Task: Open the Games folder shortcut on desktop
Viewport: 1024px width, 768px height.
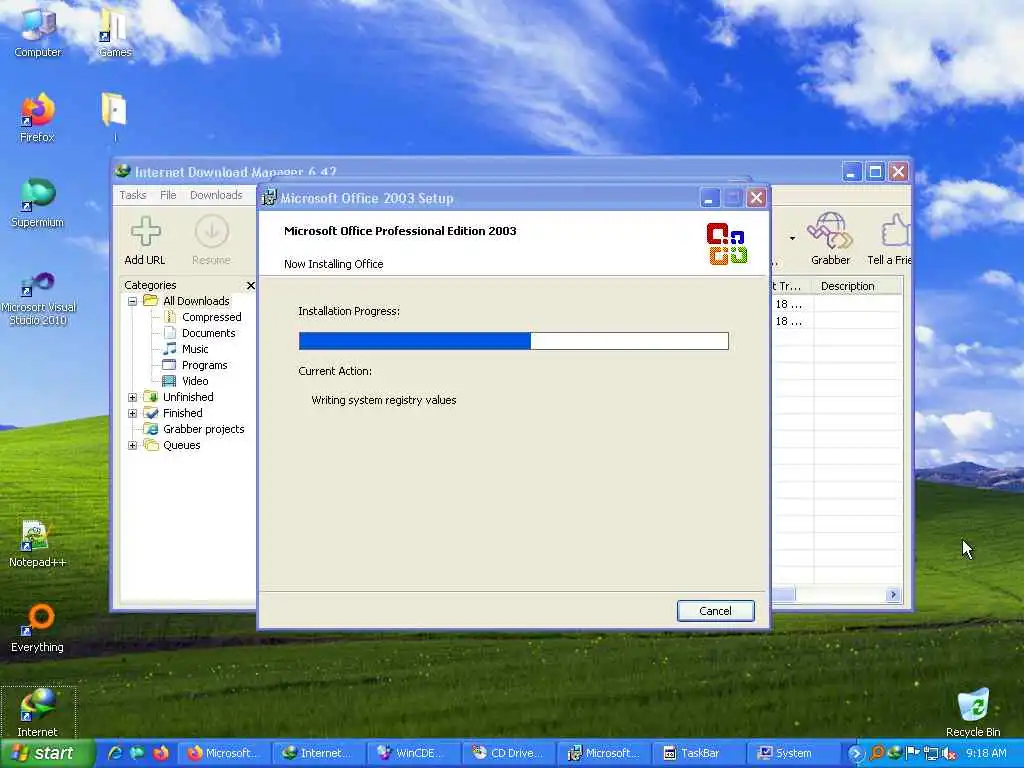Action: coord(114,33)
